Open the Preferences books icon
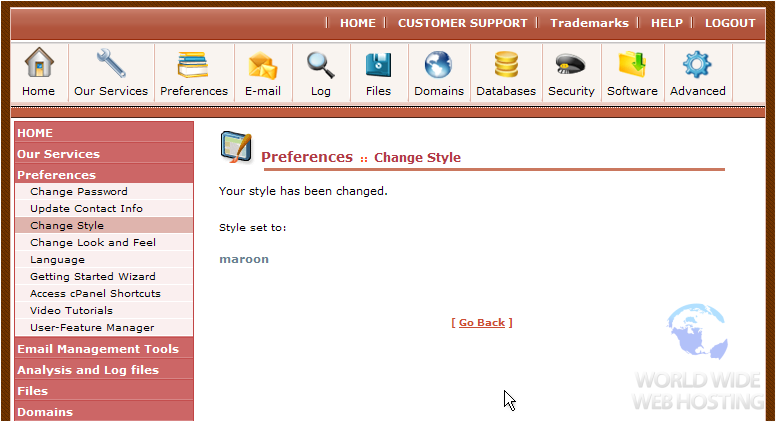Image resolution: width=776 pixels, height=422 pixels. (193, 65)
